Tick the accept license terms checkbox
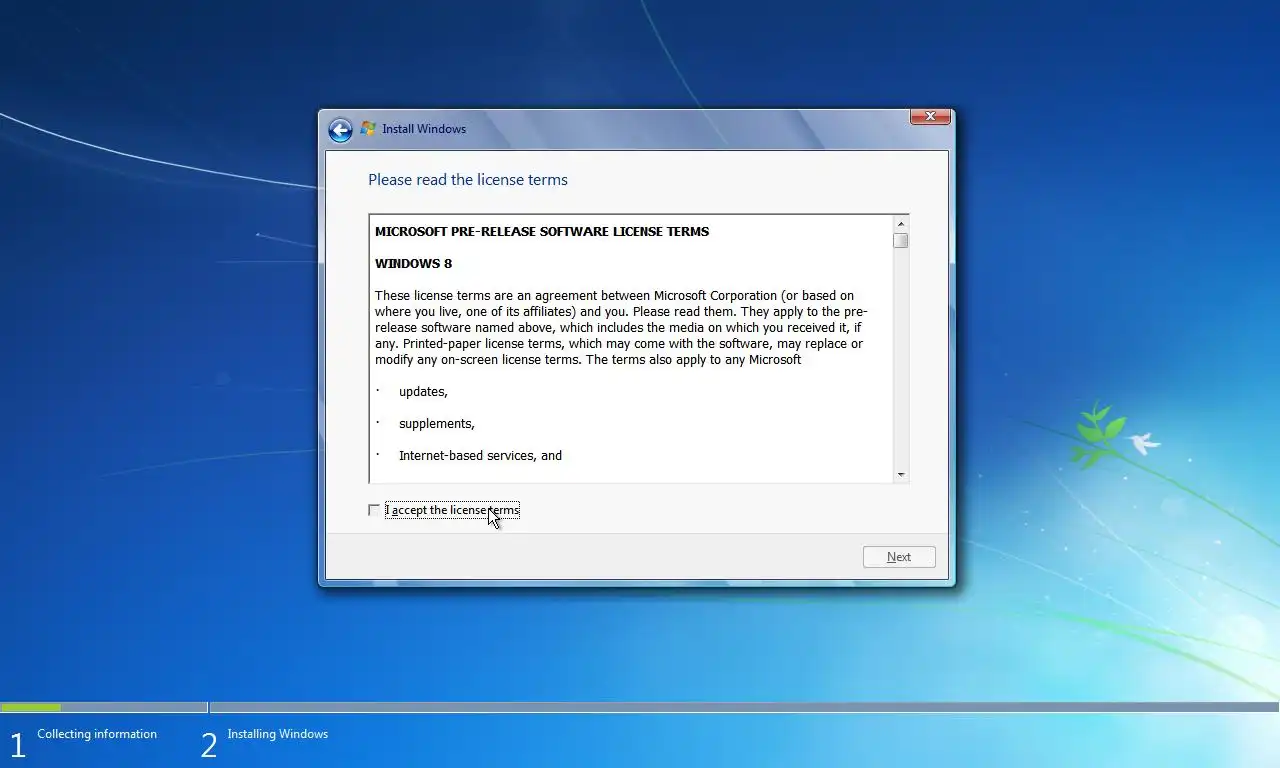This screenshot has width=1280, height=768. pyautogui.click(x=374, y=510)
